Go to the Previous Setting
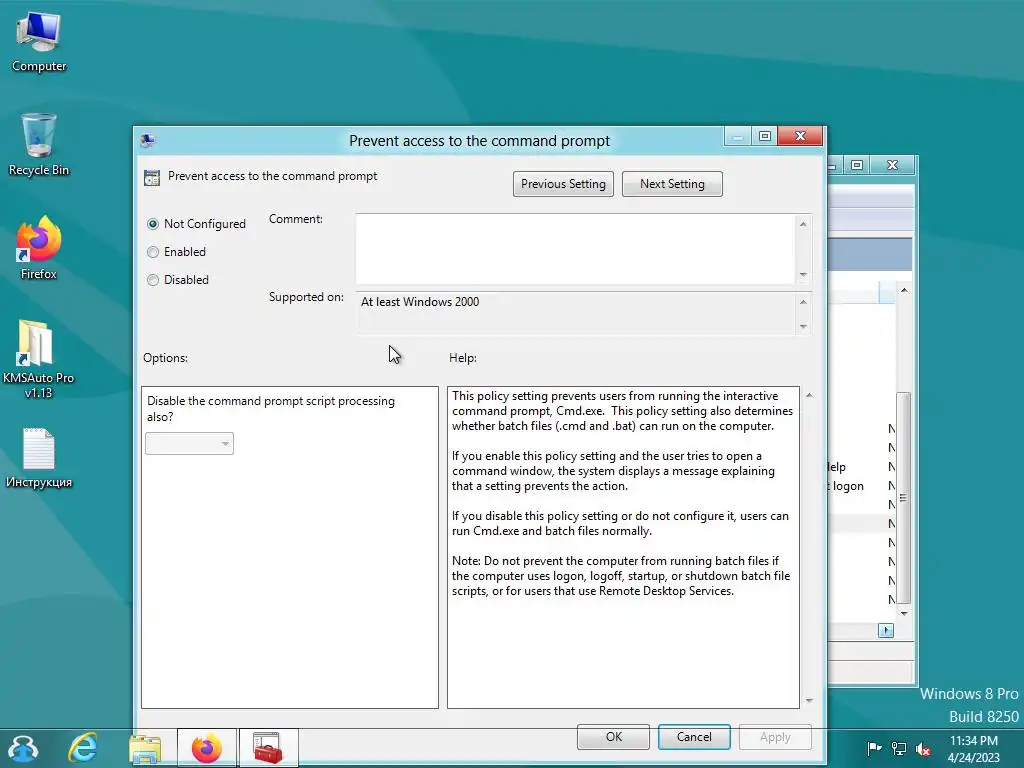The height and width of the screenshot is (768, 1024). coord(563,184)
